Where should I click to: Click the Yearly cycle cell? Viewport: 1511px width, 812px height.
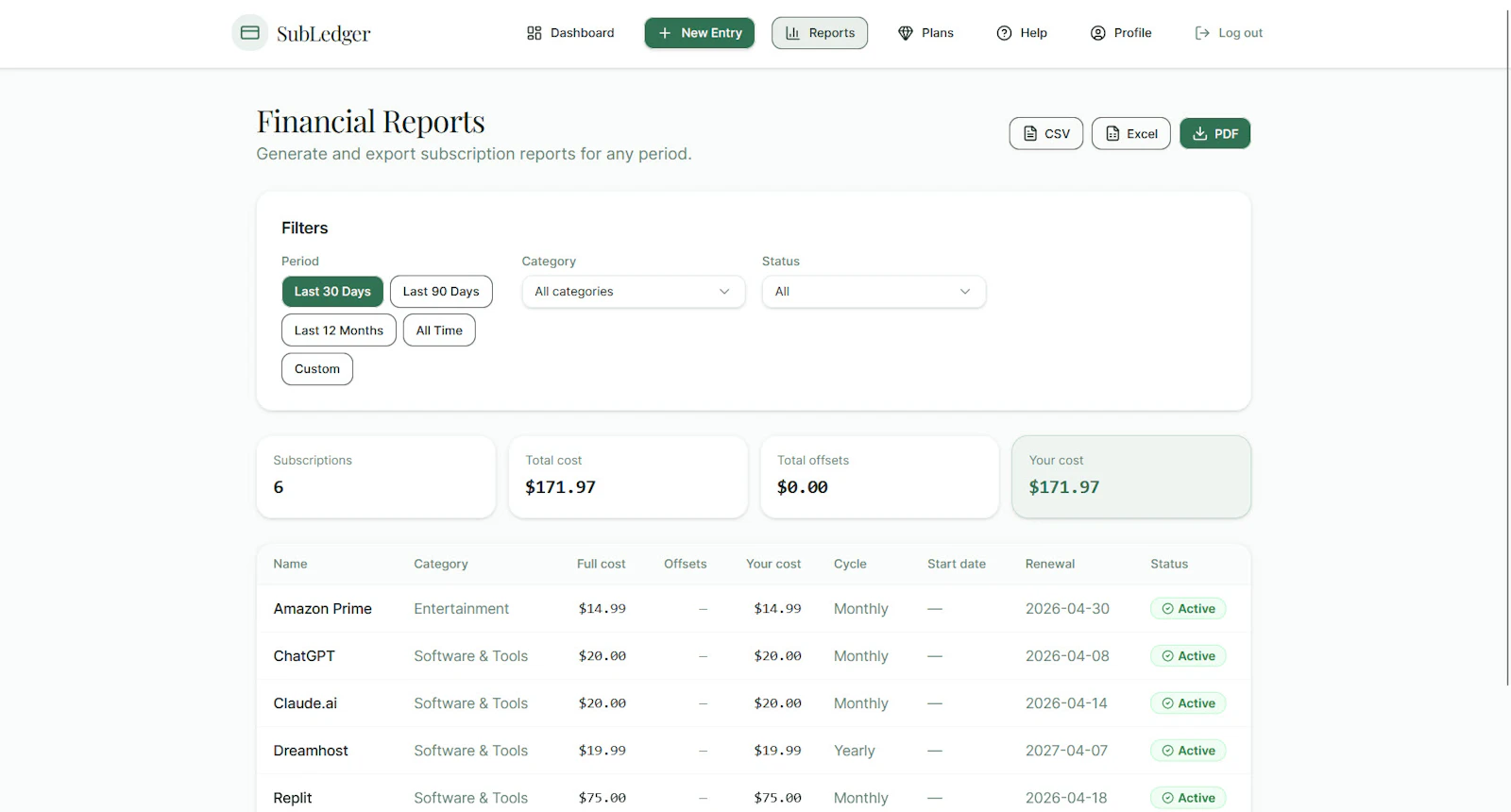click(x=855, y=751)
